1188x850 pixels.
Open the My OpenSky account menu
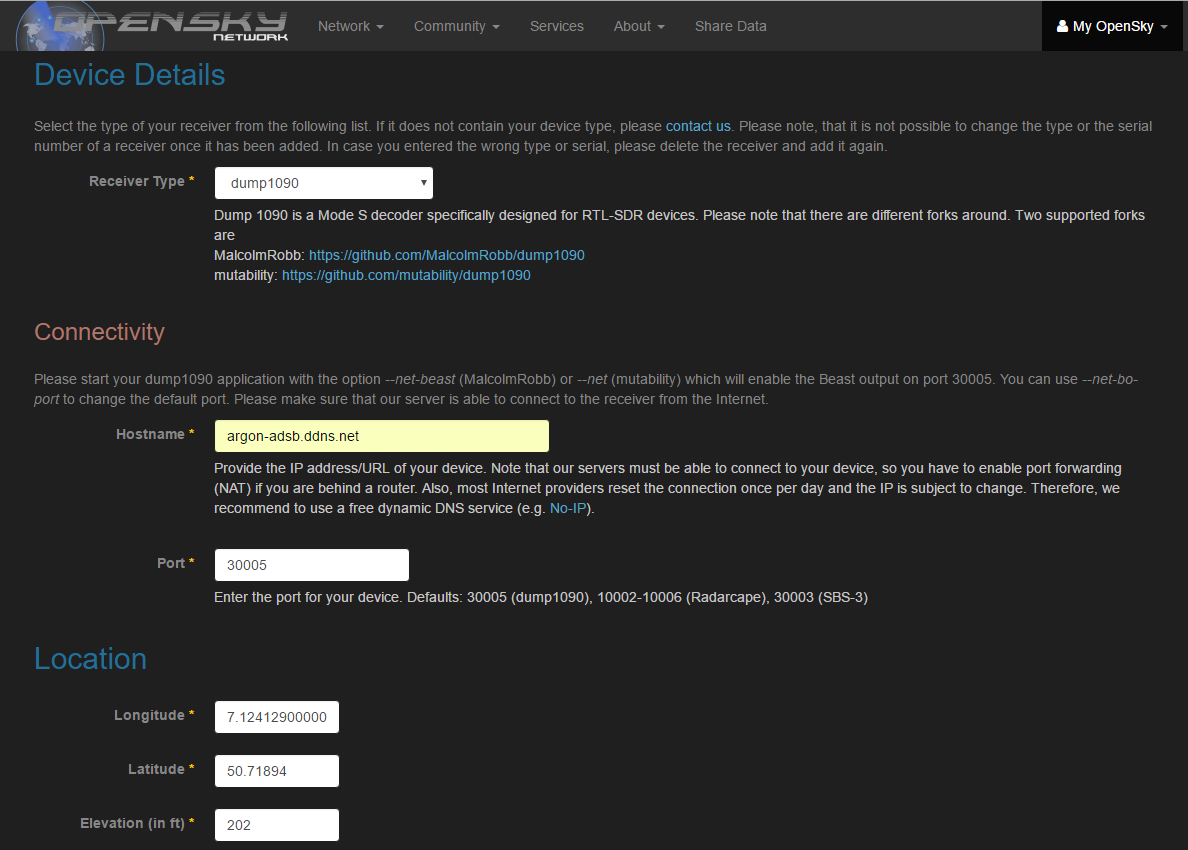pyautogui.click(x=1112, y=26)
